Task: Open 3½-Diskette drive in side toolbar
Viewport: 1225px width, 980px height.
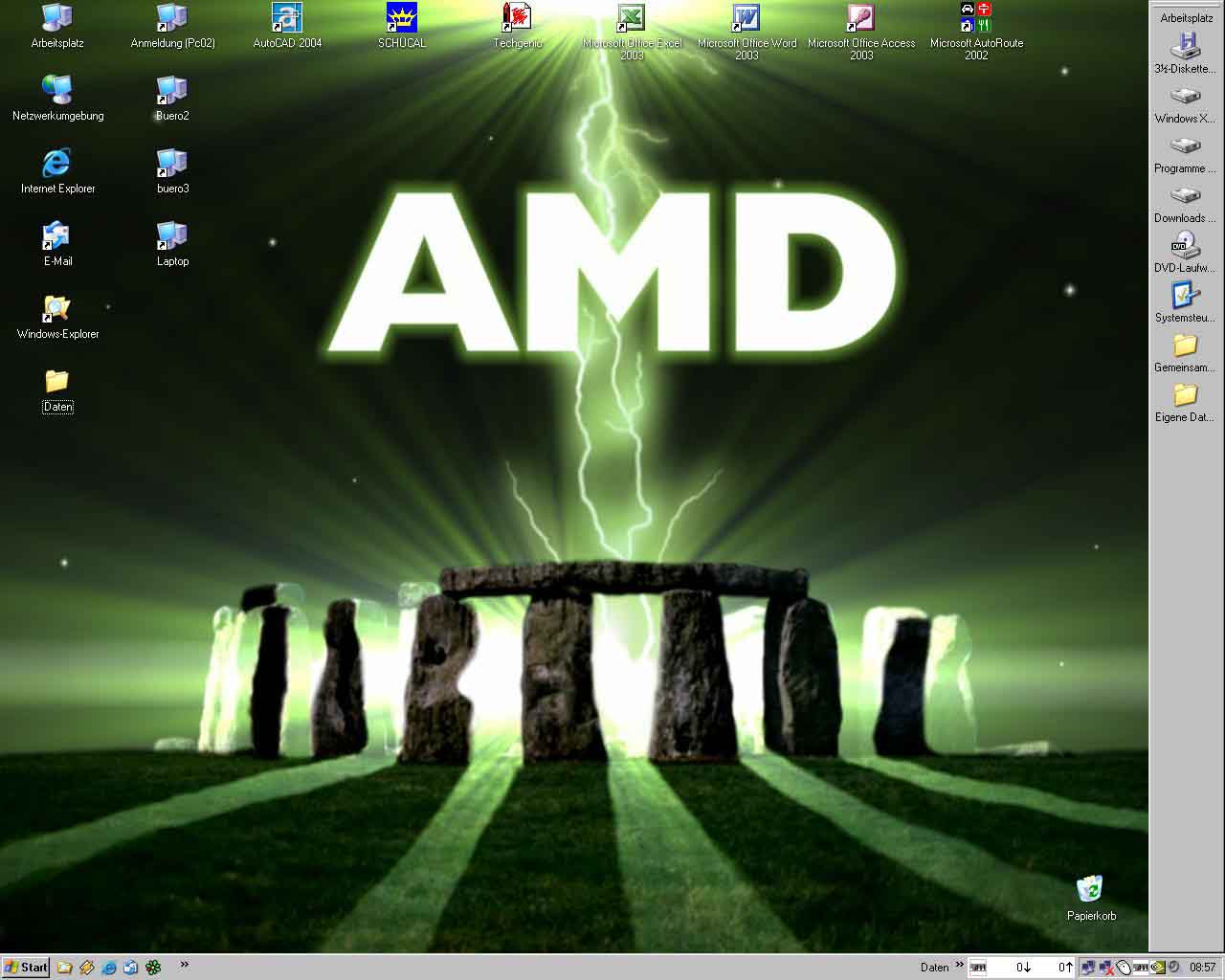Action: [x=1185, y=52]
